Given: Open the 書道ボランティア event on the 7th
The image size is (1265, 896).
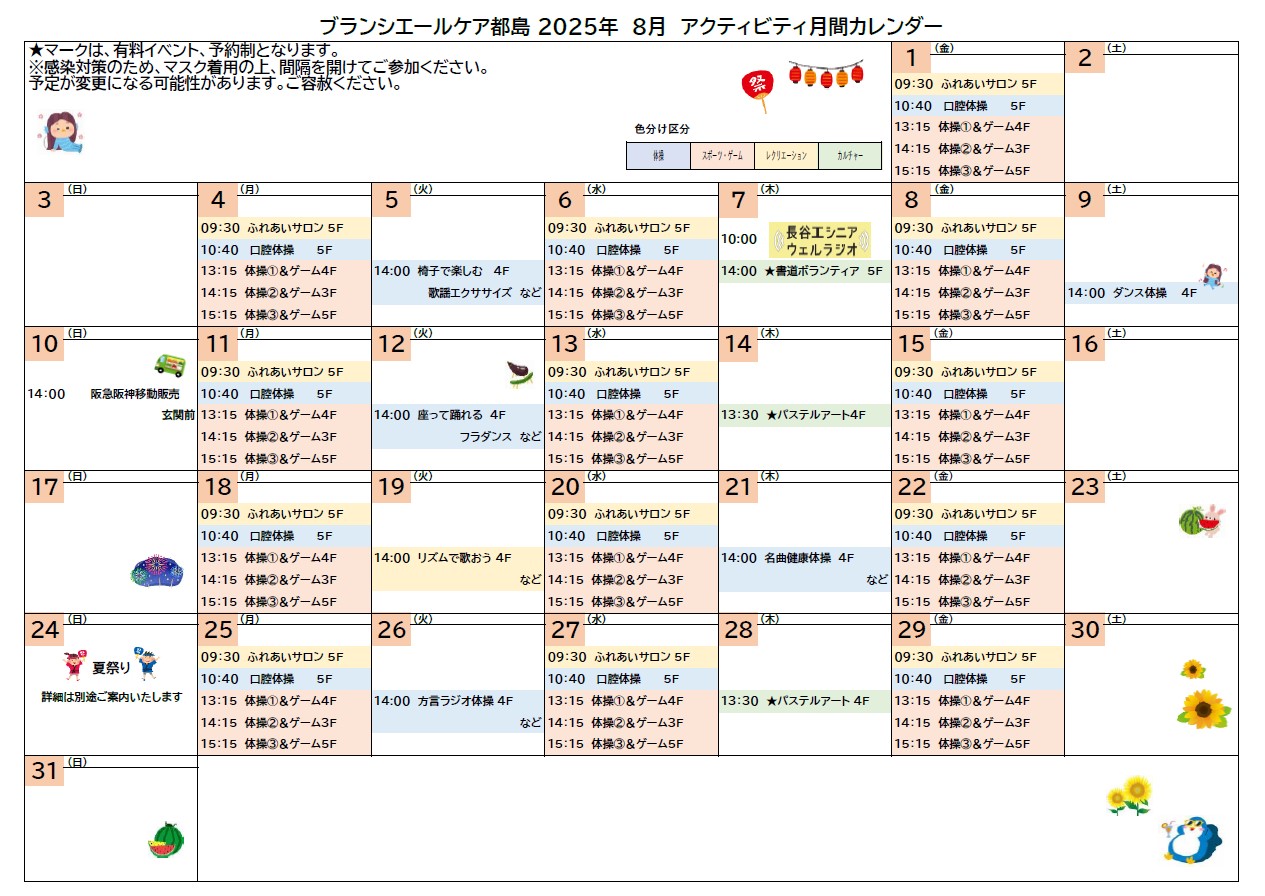Looking at the screenshot, I should click(805, 271).
